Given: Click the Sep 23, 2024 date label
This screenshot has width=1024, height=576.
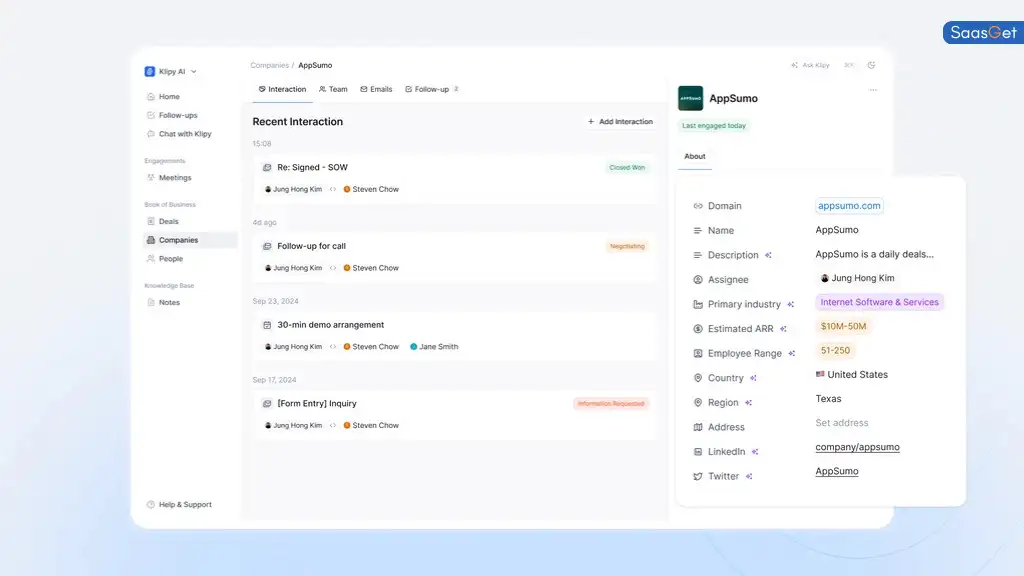Looking at the screenshot, I should (x=276, y=301).
